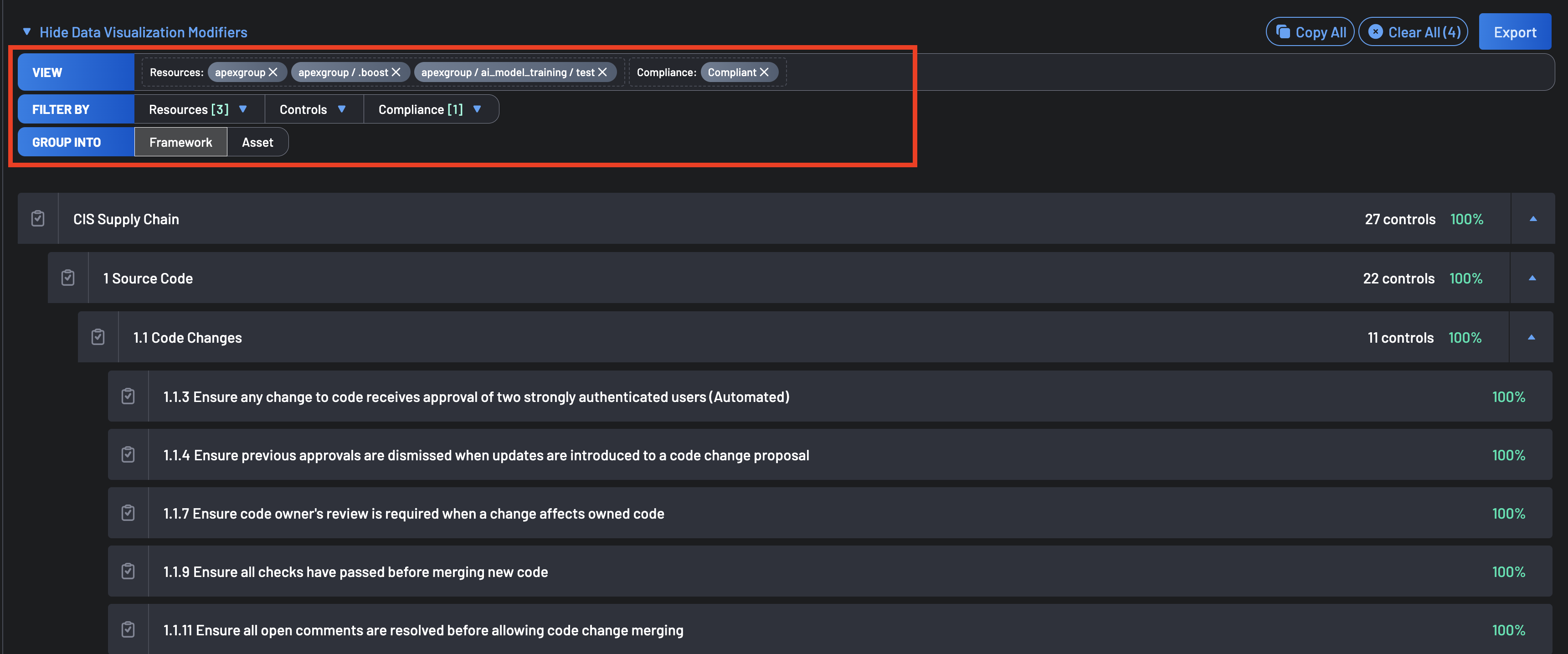Click clipboard icon of control 1.1.7
Screen dimensions: 1568x654
(128, 513)
